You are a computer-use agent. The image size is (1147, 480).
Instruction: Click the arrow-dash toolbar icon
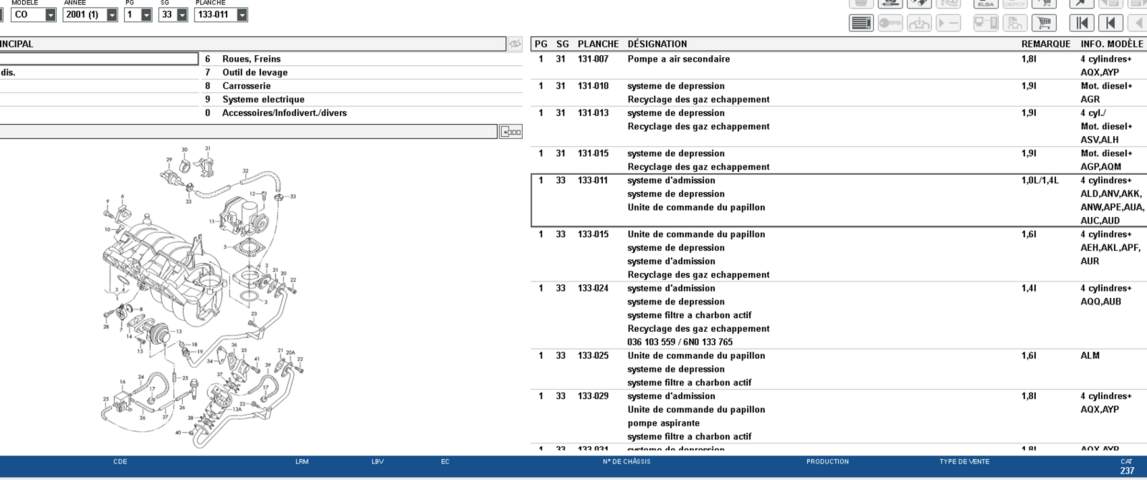pyautogui.click(x=948, y=23)
